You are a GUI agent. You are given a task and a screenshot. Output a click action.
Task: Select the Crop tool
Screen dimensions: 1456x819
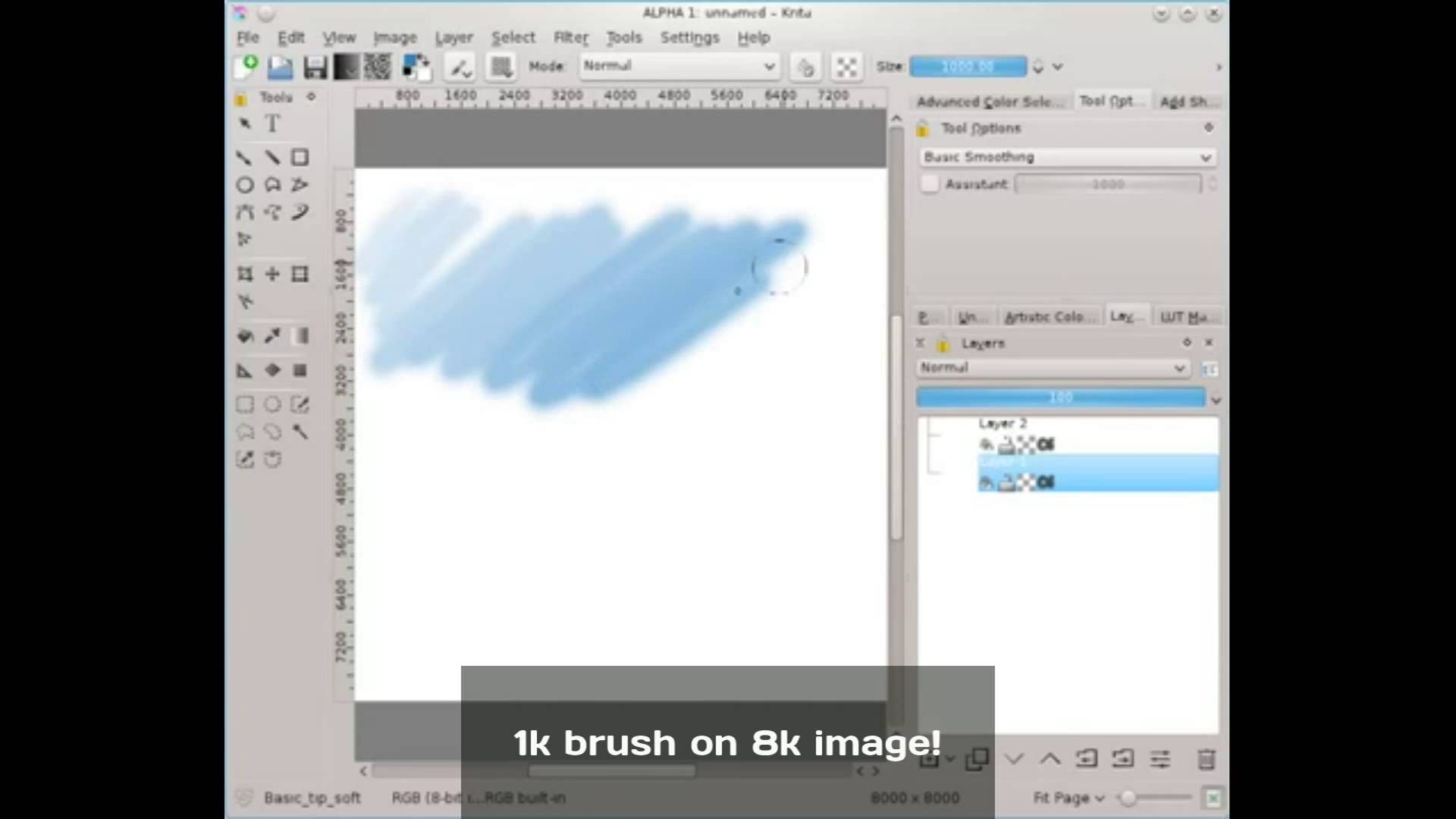tap(244, 275)
